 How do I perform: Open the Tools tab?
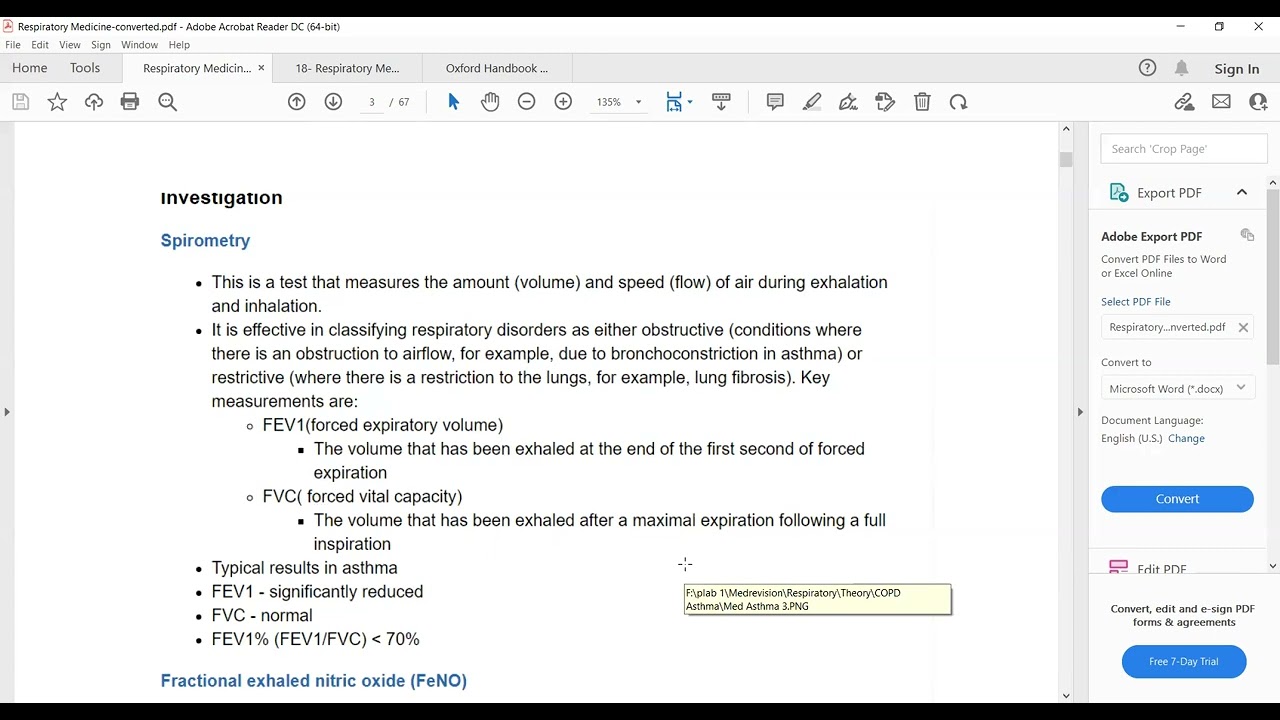click(x=85, y=68)
